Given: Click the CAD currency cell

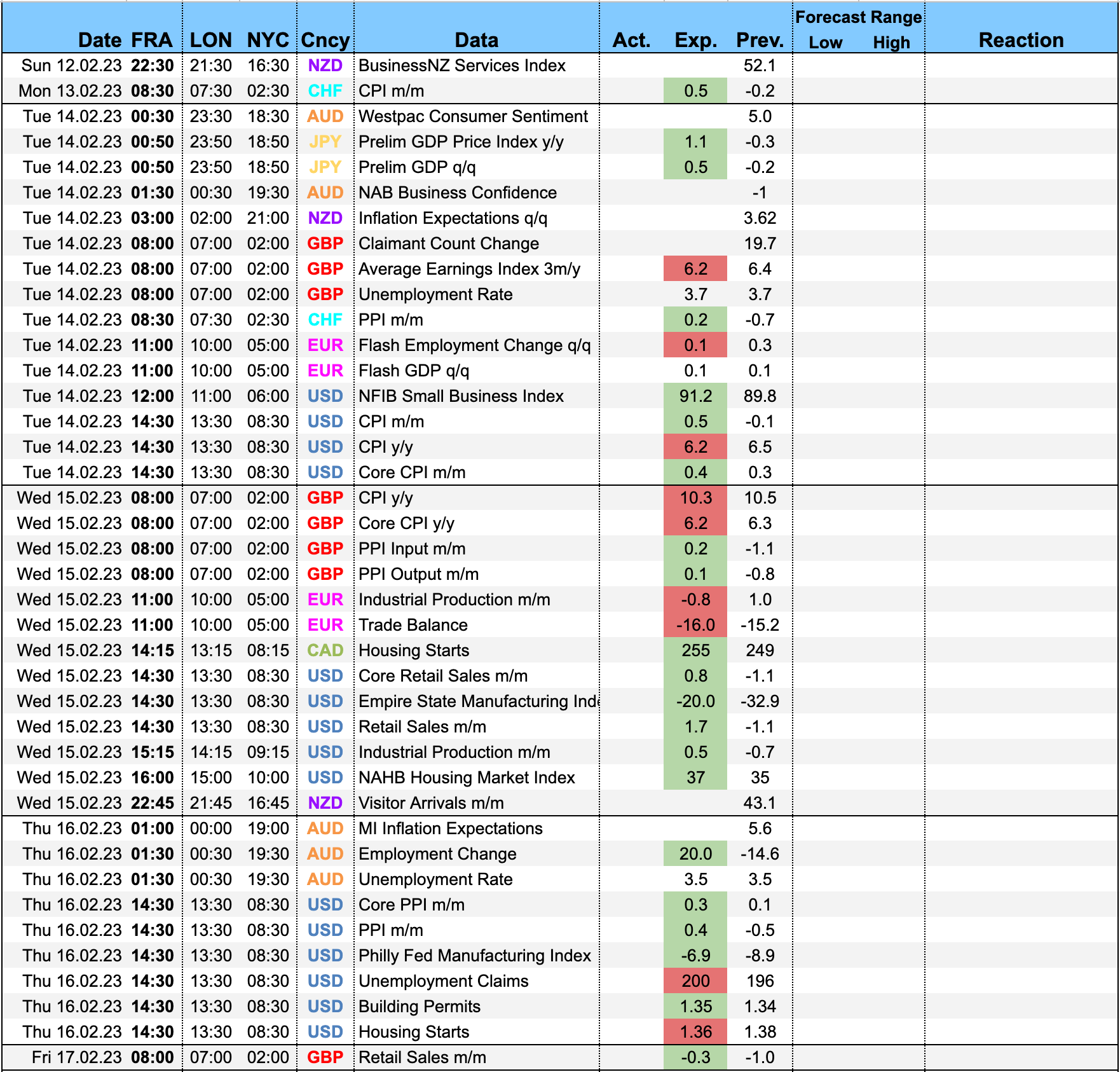Looking at the screenshot, I should pos(325,650).
